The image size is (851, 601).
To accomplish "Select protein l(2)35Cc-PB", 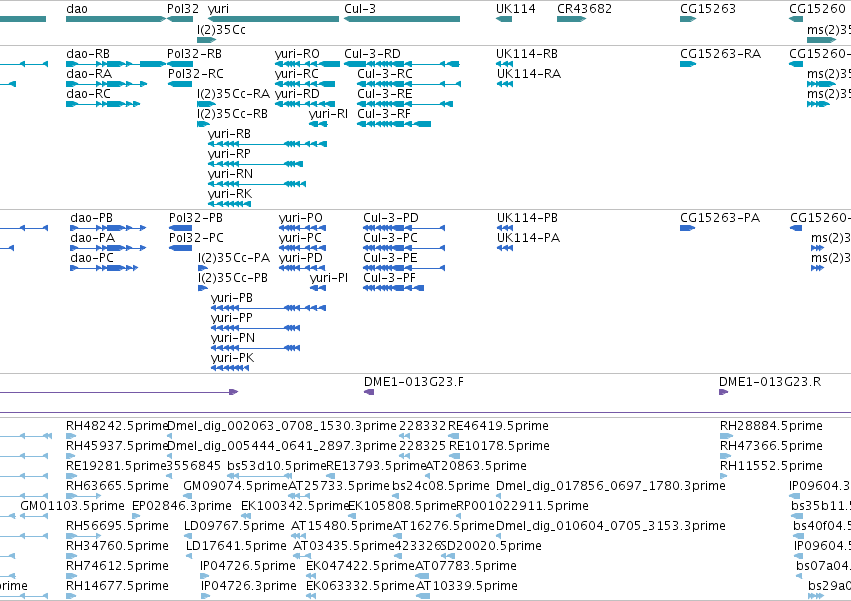I will click(233, 278).
